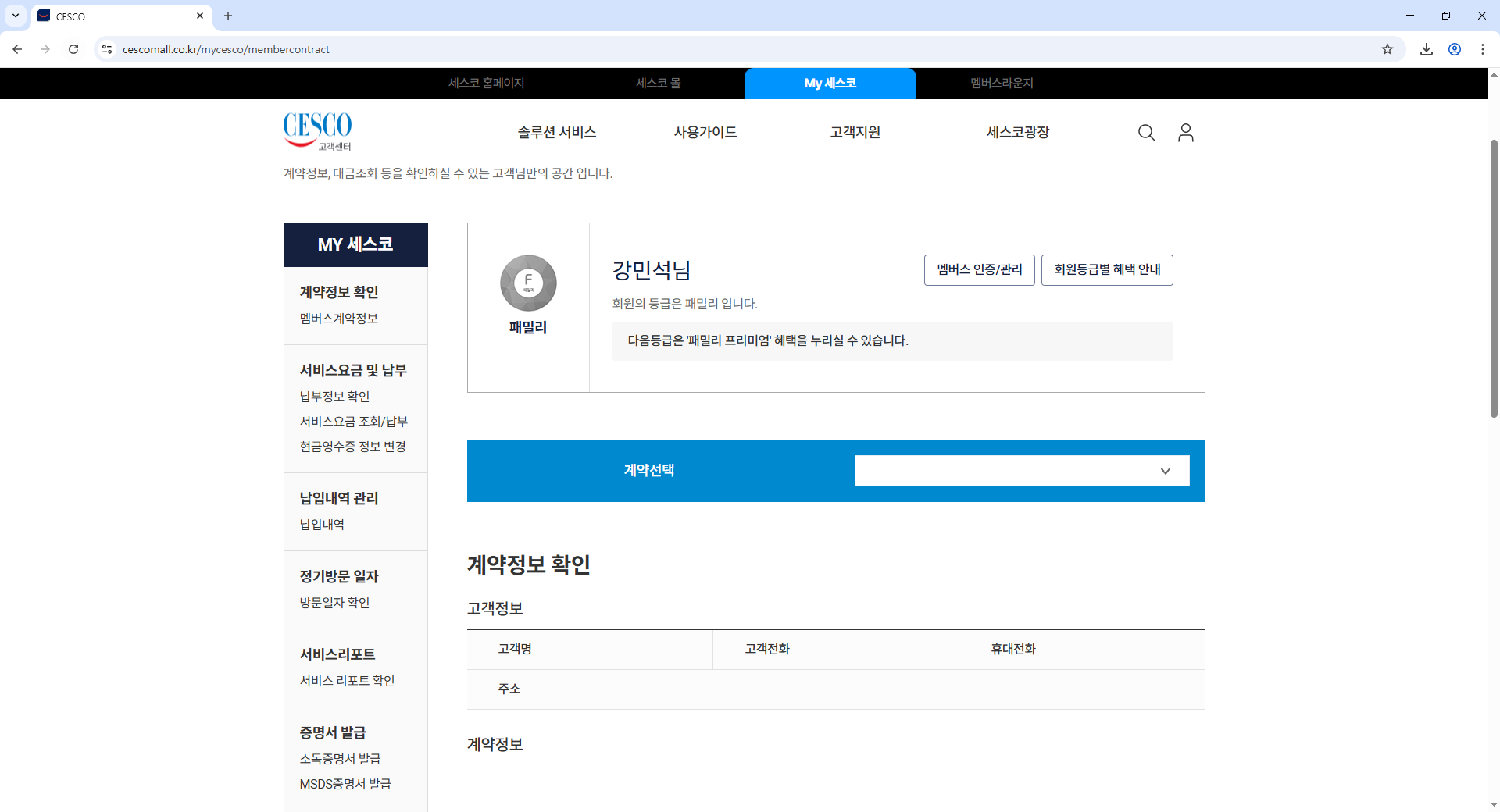Open browser downloads icon
The height and width of the screenshot is (812, 1500).
(x=1426, y=49)
